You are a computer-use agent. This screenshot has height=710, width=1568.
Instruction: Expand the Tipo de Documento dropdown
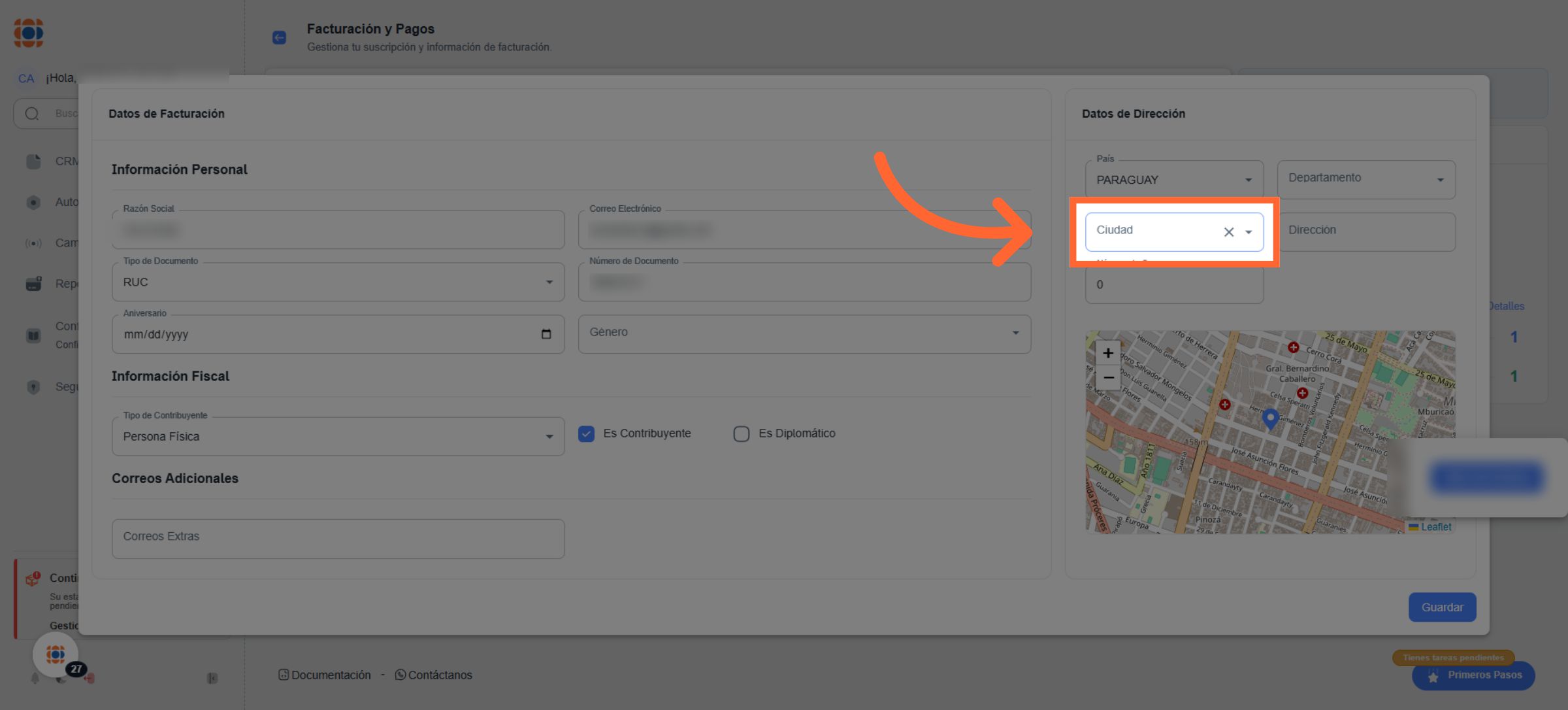click(x=338, y=282)
